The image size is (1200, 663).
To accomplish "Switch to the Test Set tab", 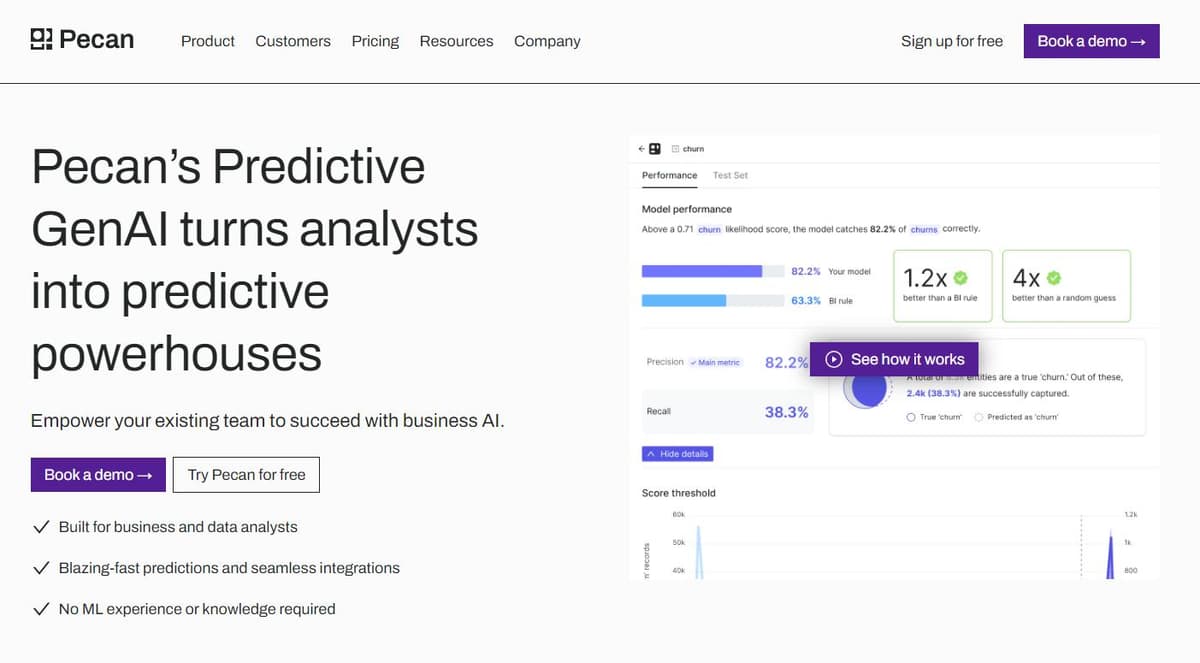I will tap(730, 175).
